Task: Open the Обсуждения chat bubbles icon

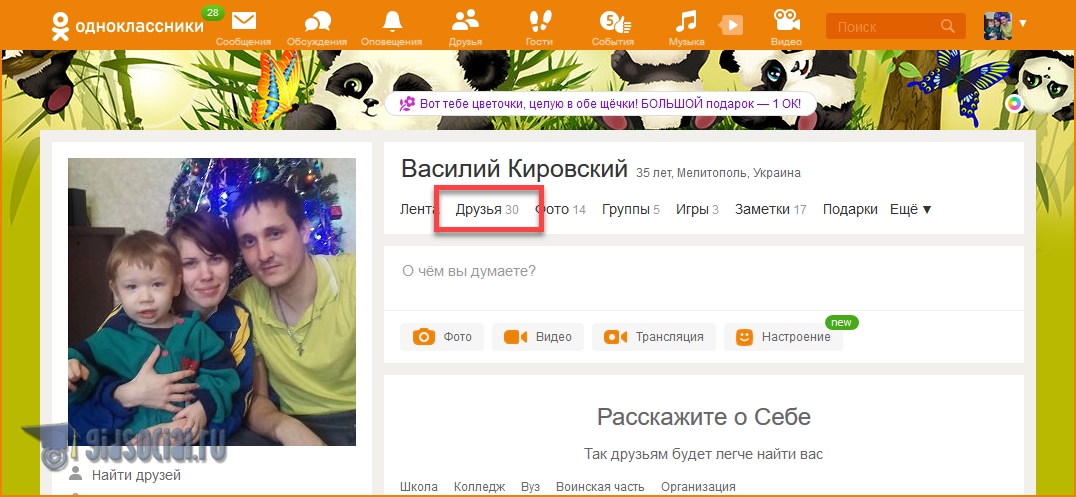Action: pos(317,22)
